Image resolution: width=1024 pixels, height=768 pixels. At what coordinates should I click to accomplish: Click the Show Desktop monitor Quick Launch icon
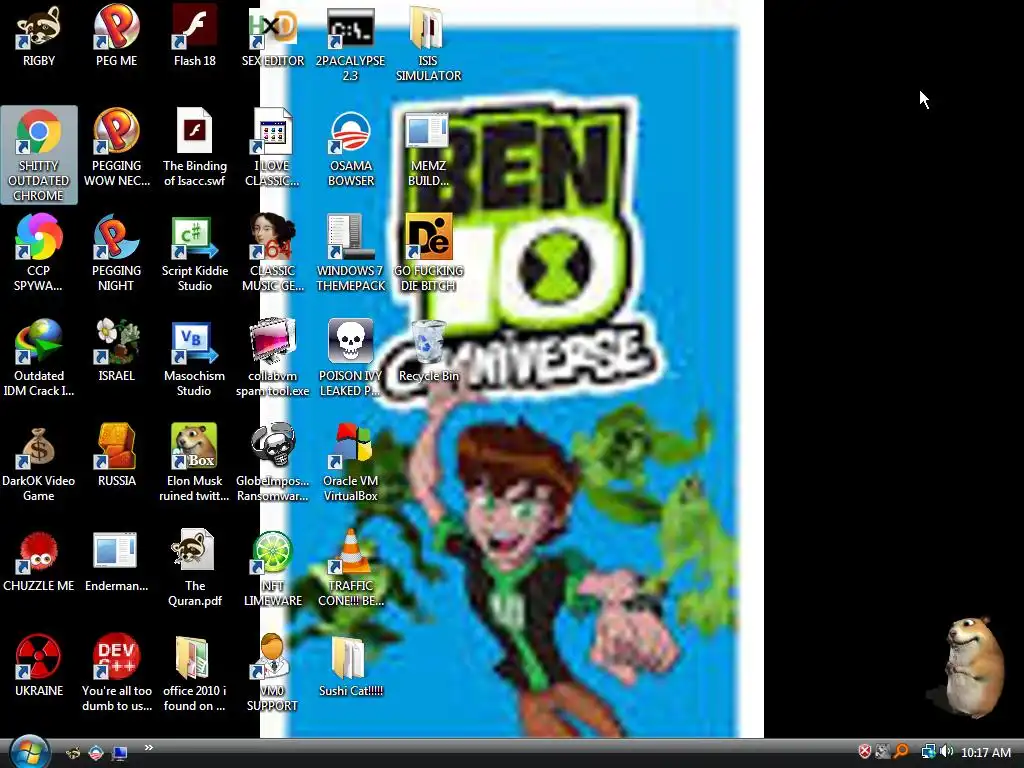pyautogui.click(x=120, y=753)
